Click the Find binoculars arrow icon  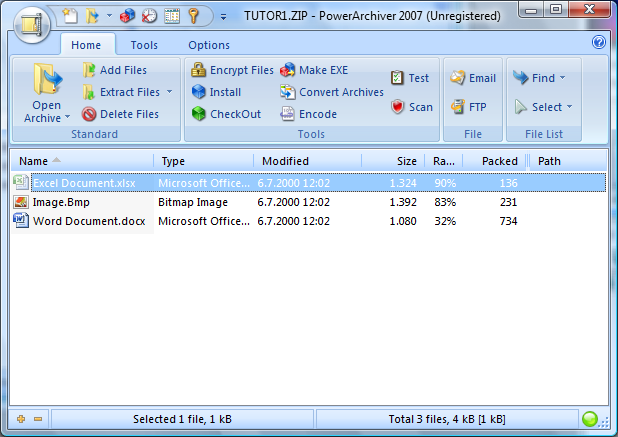click(x=520, y=78)
